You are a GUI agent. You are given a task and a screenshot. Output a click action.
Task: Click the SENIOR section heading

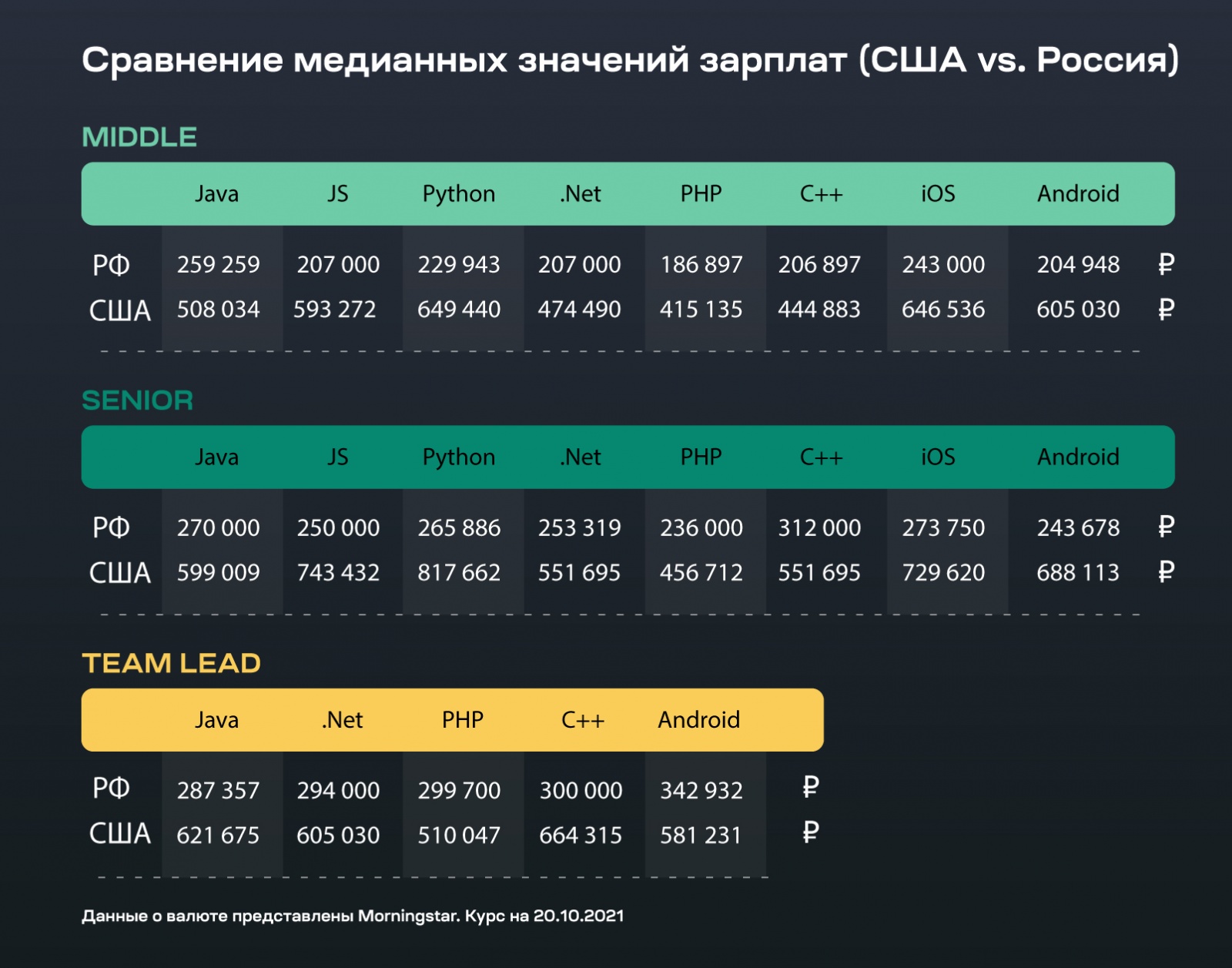(138, 400)
